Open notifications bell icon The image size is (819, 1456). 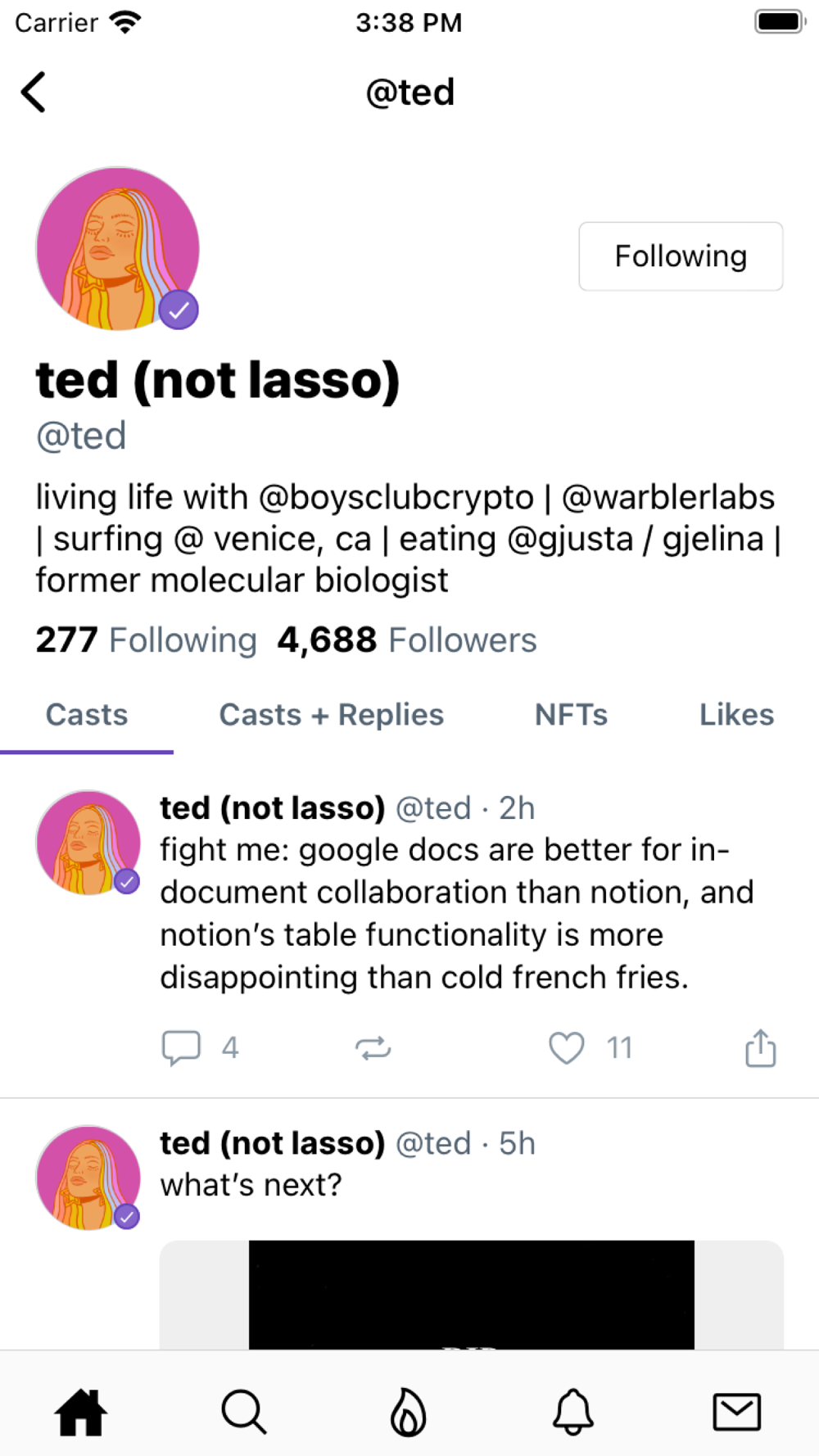point(573,1413)
